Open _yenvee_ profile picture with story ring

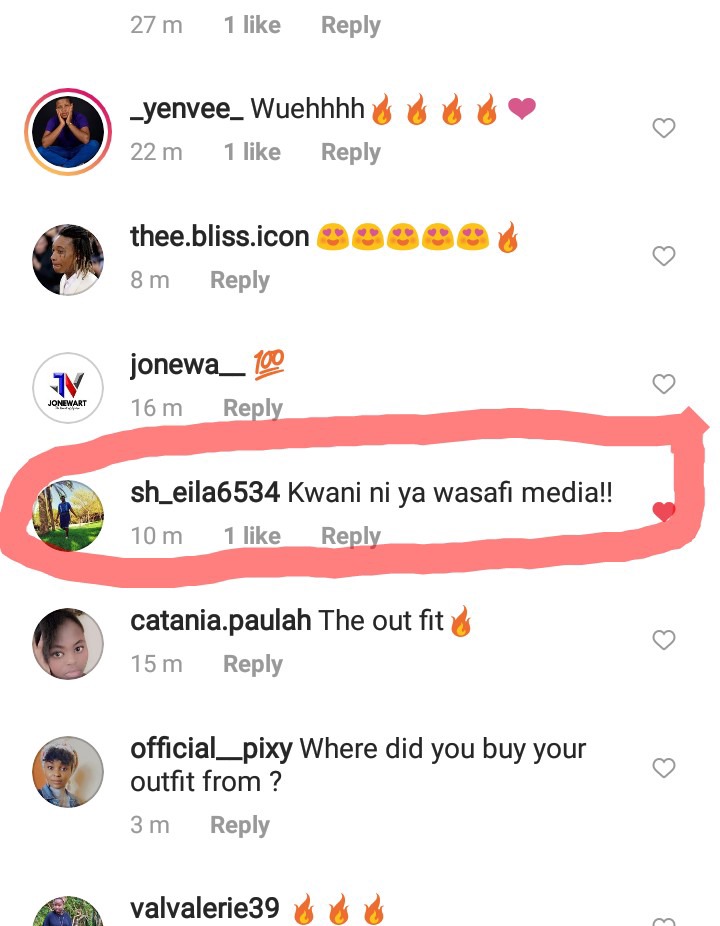click(x=68, y=132)
